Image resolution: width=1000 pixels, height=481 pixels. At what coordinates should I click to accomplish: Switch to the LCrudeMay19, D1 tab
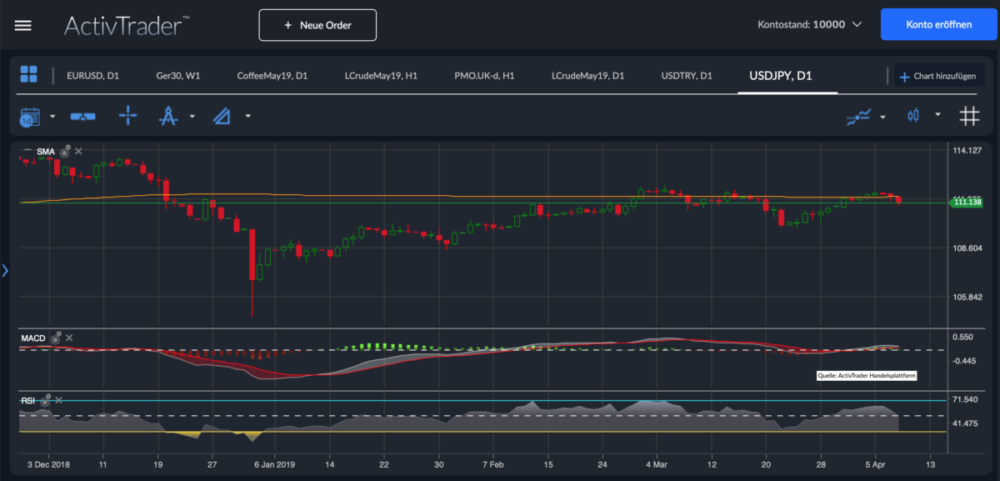pos(587,75)
